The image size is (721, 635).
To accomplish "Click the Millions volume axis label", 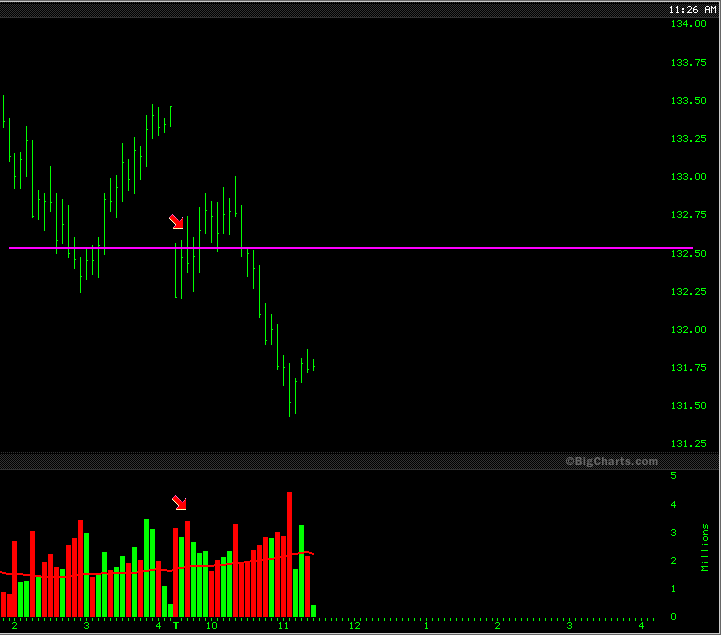I will [x=705, y=548].
